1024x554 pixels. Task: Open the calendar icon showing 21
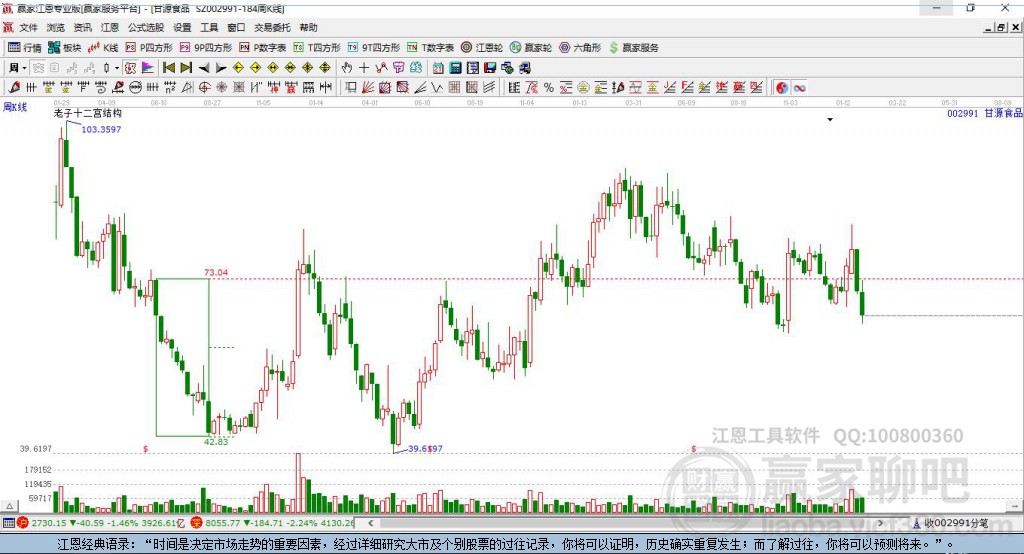tap(438, 68)
